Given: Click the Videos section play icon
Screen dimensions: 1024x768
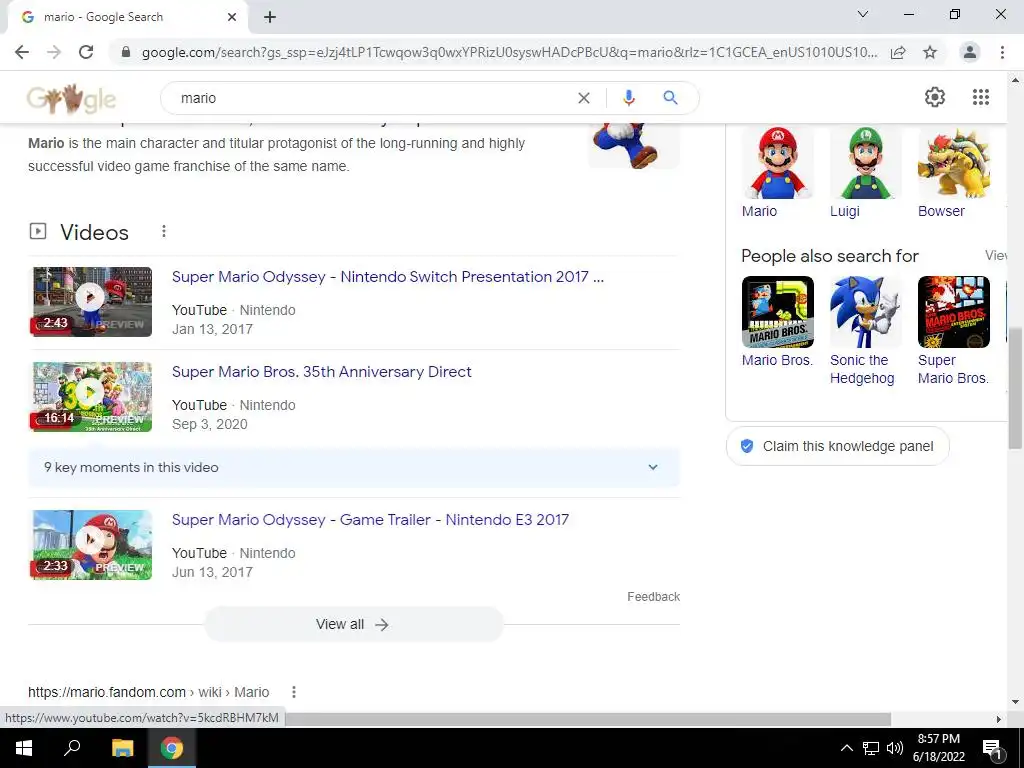Looking at the screenshot, I should [x=38, y=231].
